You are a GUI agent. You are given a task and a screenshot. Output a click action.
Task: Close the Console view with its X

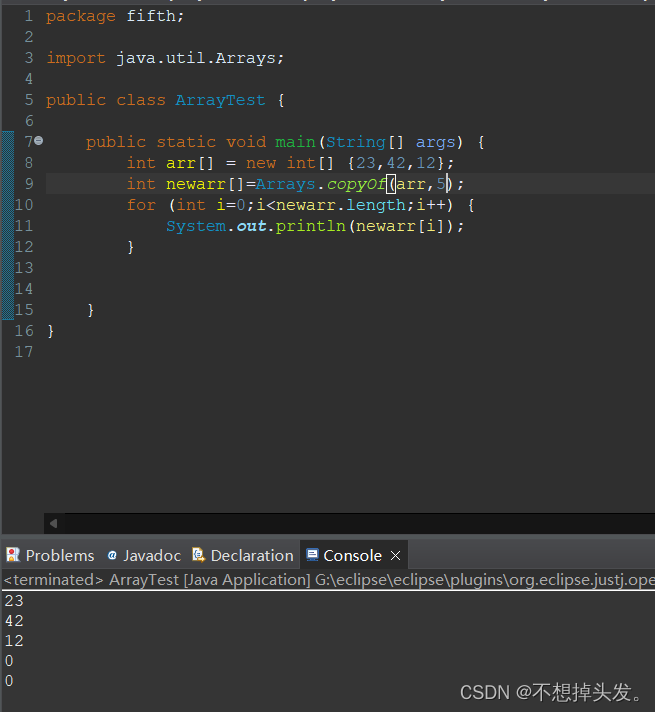pos(396,555)
